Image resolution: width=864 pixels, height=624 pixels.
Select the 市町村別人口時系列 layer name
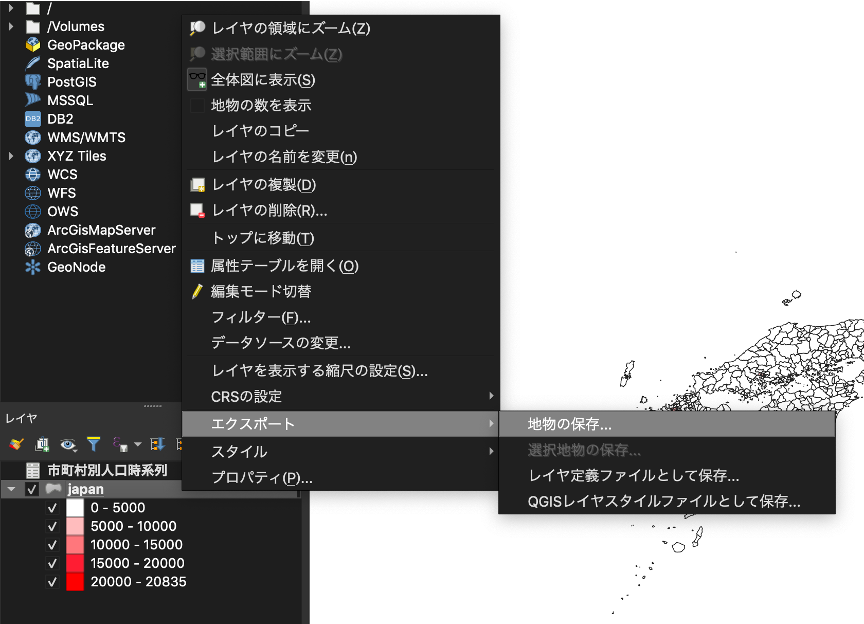point(107,470)
